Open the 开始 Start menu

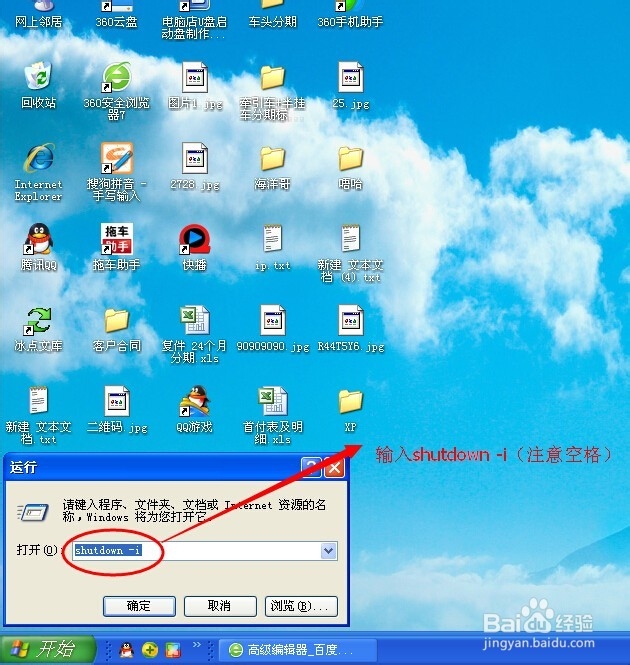pos(46,649)
